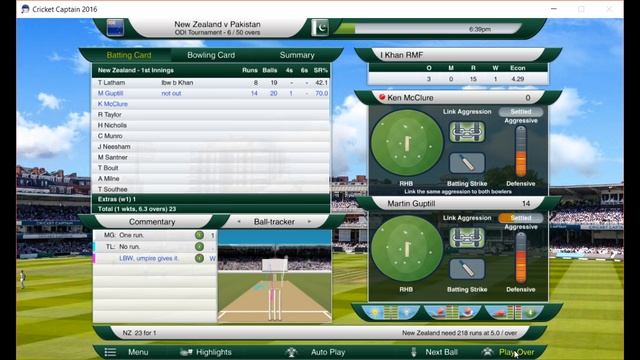Image resolution: width=640 pixels, height=360 pixels.
Task: Select K McClure in batting card
Action: click(211, 104)
